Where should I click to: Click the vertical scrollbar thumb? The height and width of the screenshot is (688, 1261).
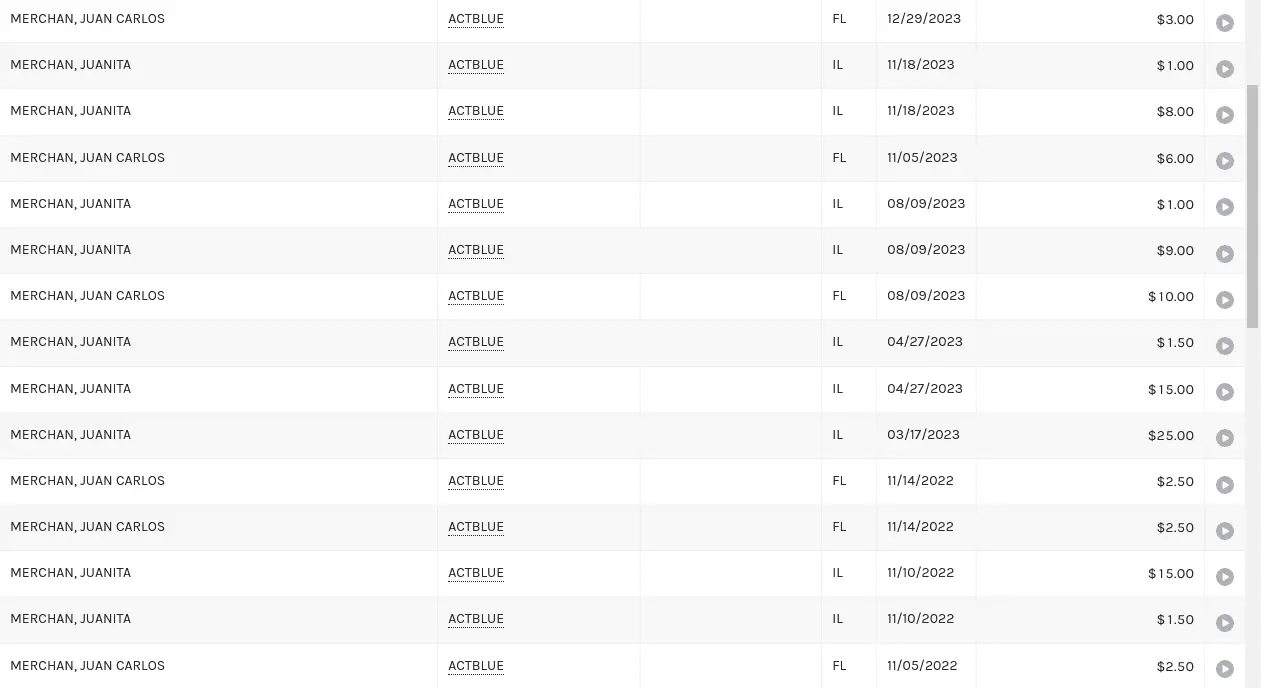click(1252, 205)
